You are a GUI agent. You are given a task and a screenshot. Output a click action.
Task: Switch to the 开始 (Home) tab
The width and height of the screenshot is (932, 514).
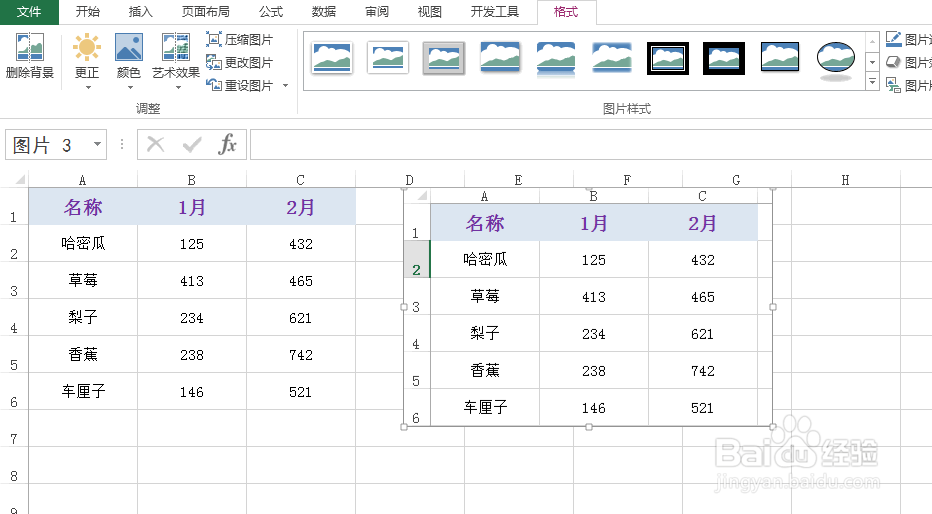click(88, 12)
